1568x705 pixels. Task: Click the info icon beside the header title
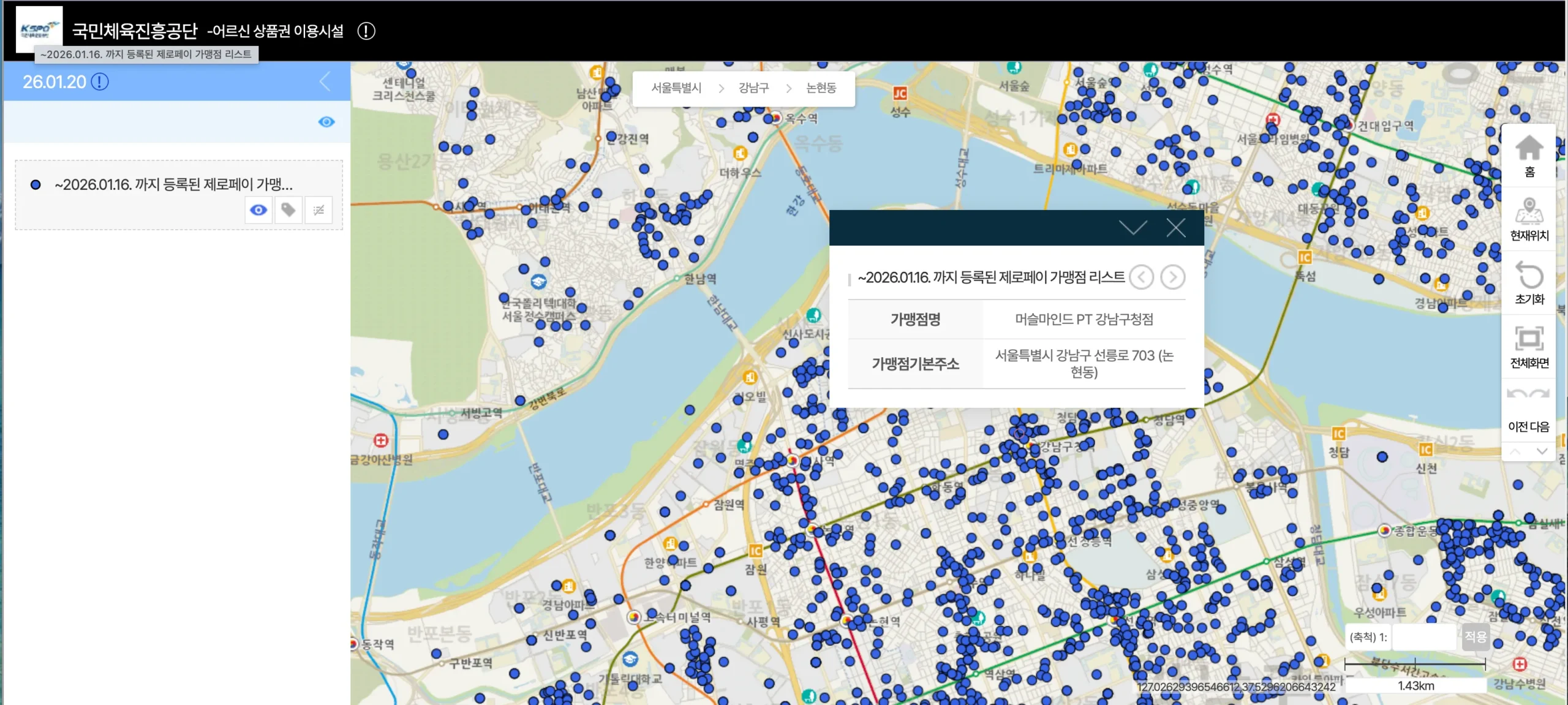(x=366, y=31)
